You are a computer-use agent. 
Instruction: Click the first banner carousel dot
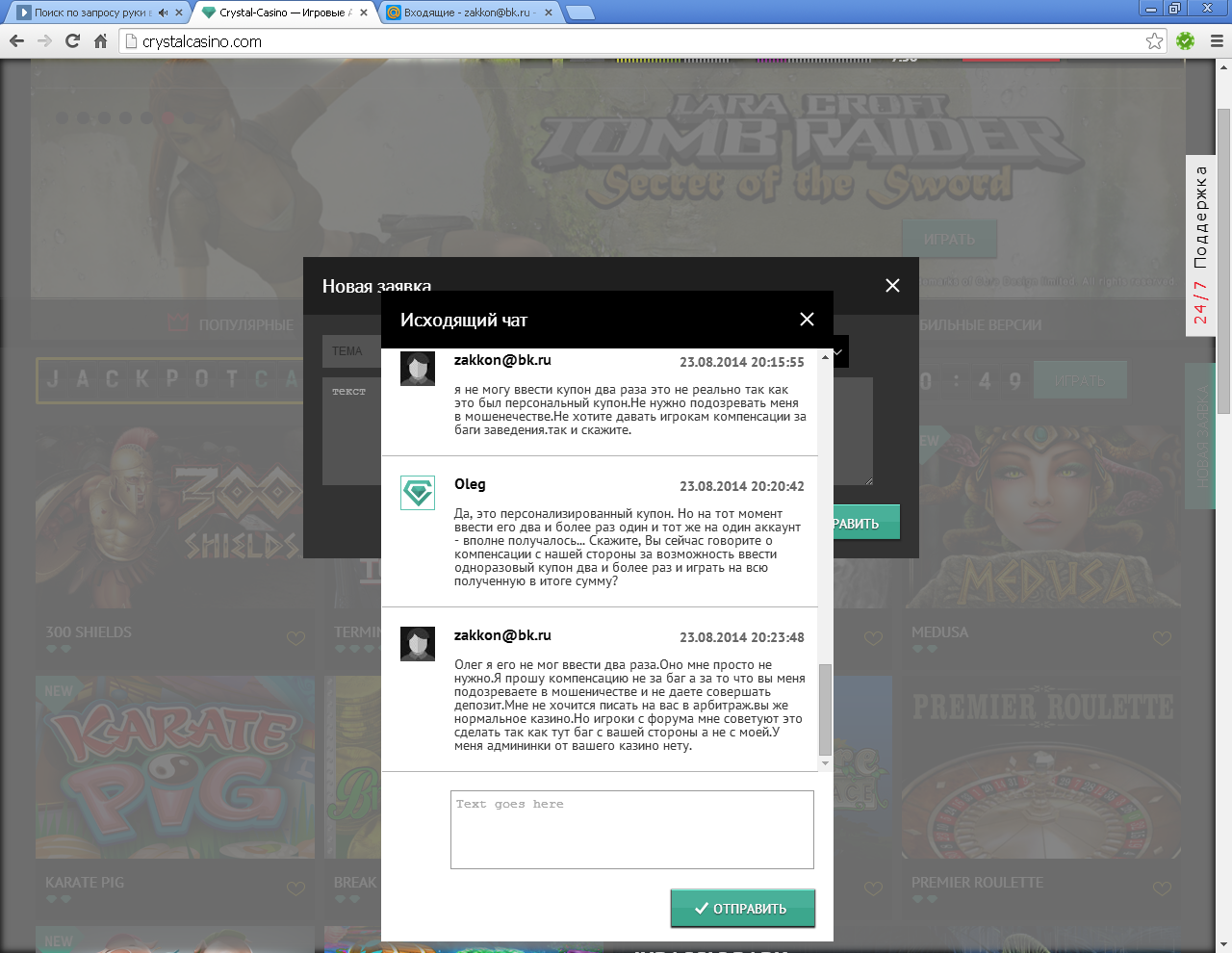(x=63, y=118)
